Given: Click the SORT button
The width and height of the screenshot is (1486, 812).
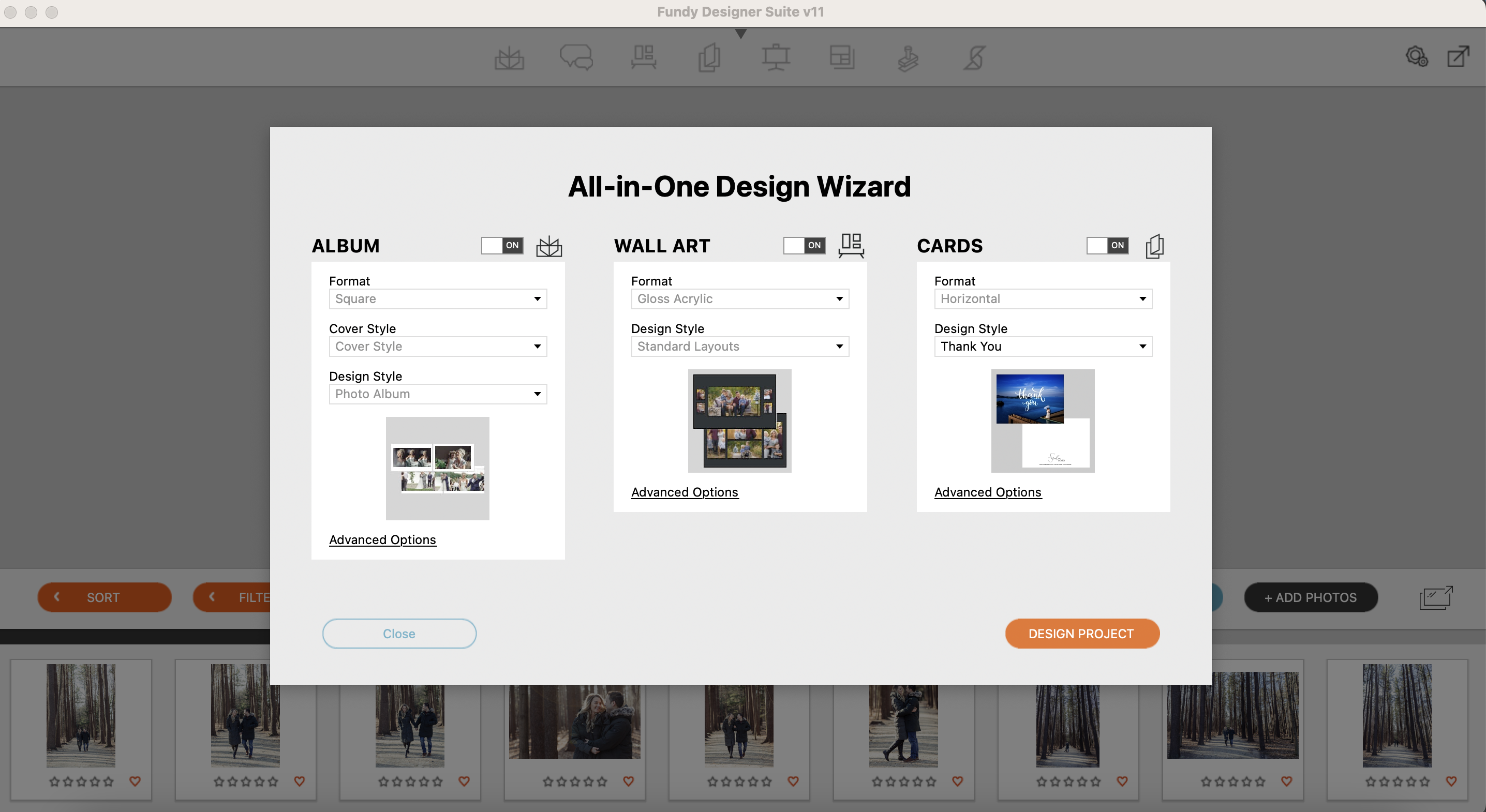Looking at the screenshot, I should click(105, 597).
